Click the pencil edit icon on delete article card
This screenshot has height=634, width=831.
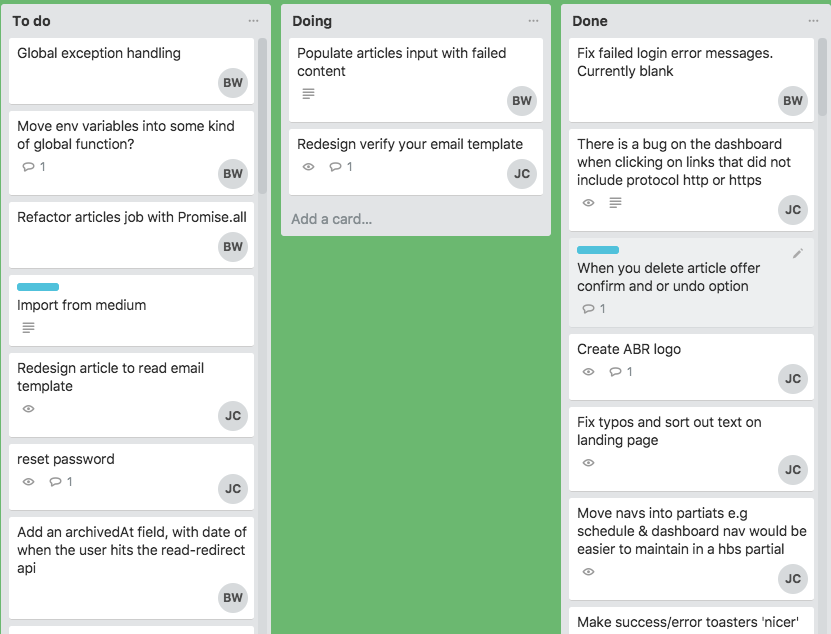798,254
